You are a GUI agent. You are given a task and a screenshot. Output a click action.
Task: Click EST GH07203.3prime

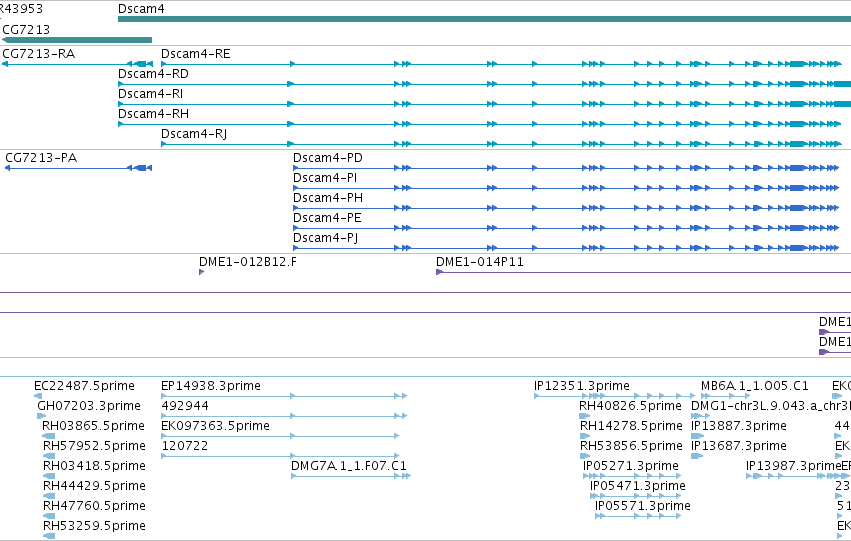[x=89, y=406]
